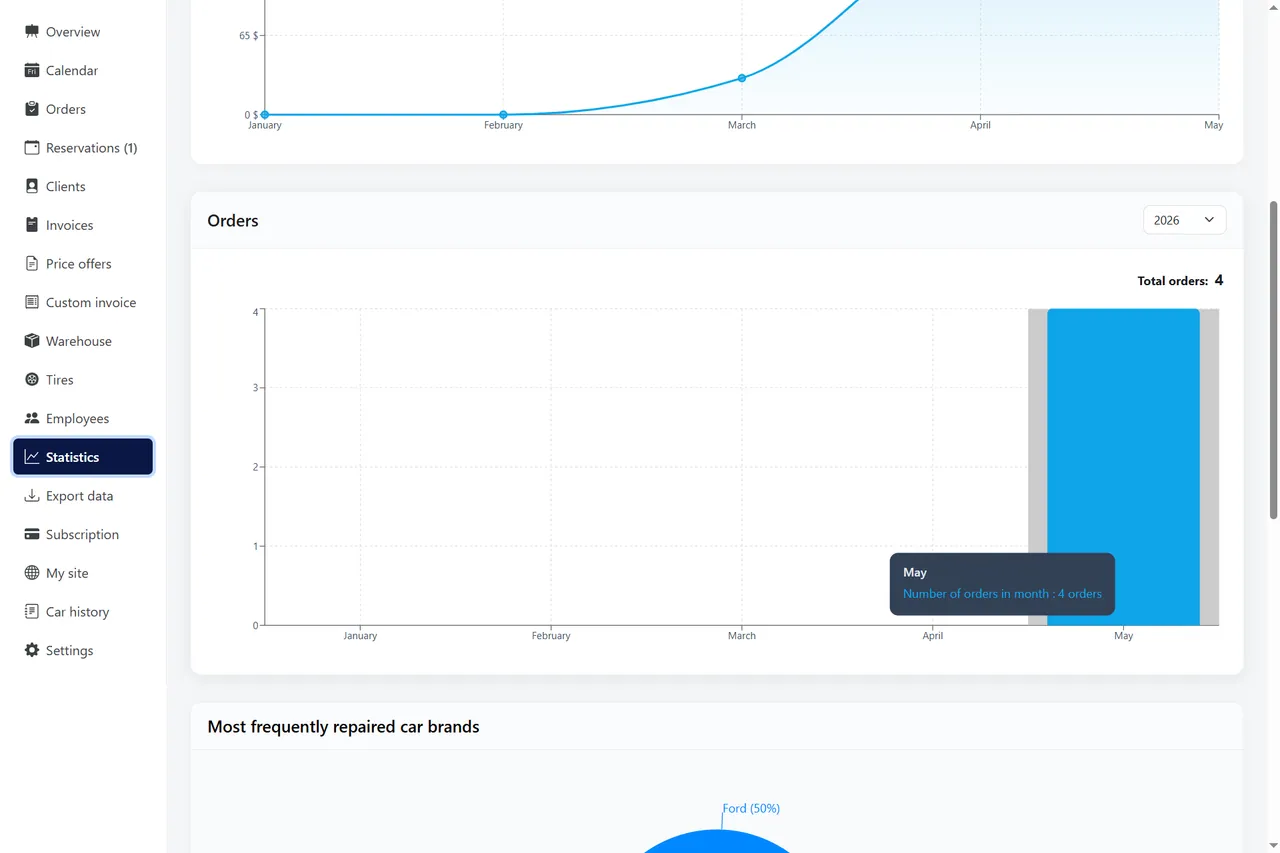Screen dimensions: 1280x853
Task: Open the Export data page
Action: [83, 496]
